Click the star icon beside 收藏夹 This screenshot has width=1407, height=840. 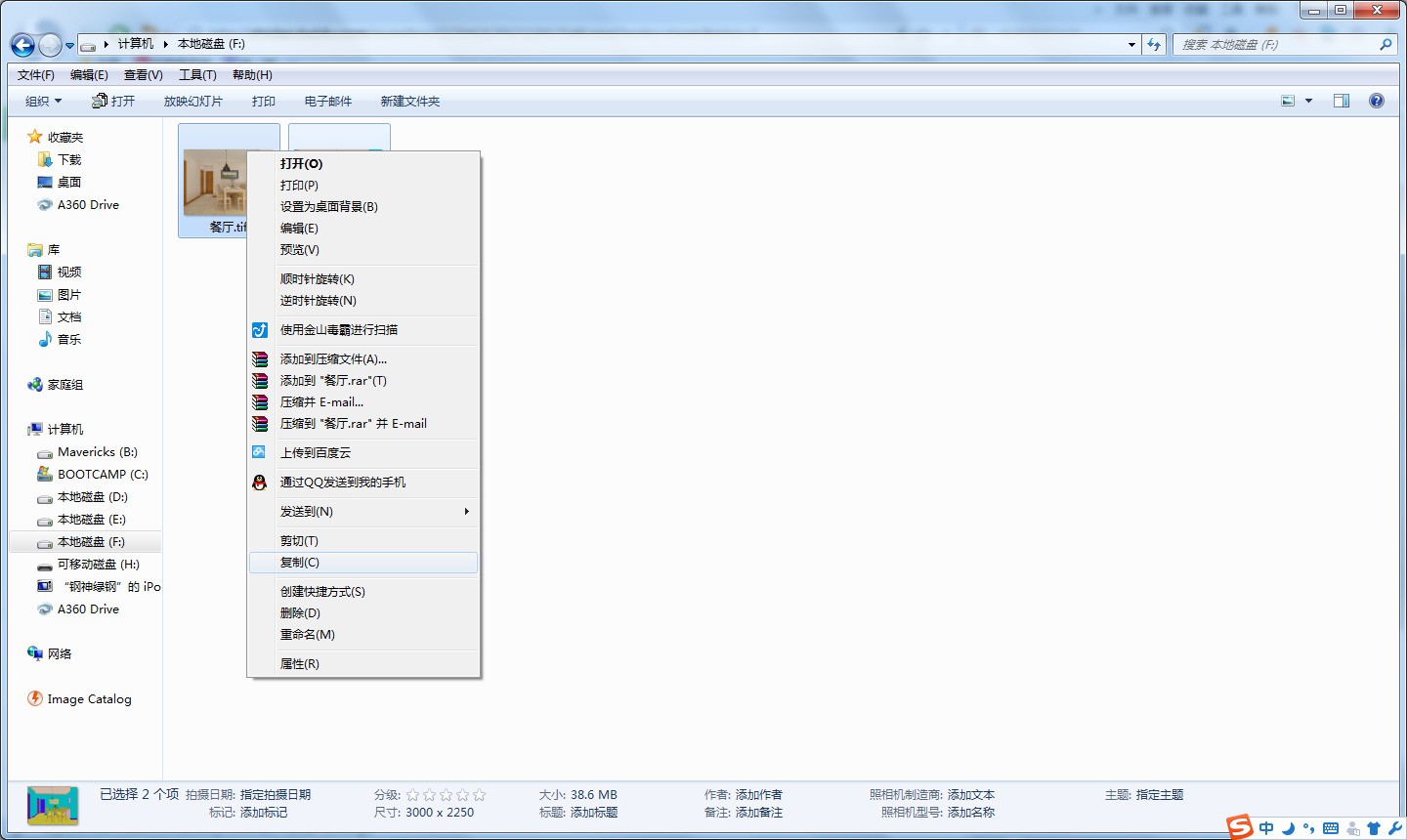click(x=35, y=137)
